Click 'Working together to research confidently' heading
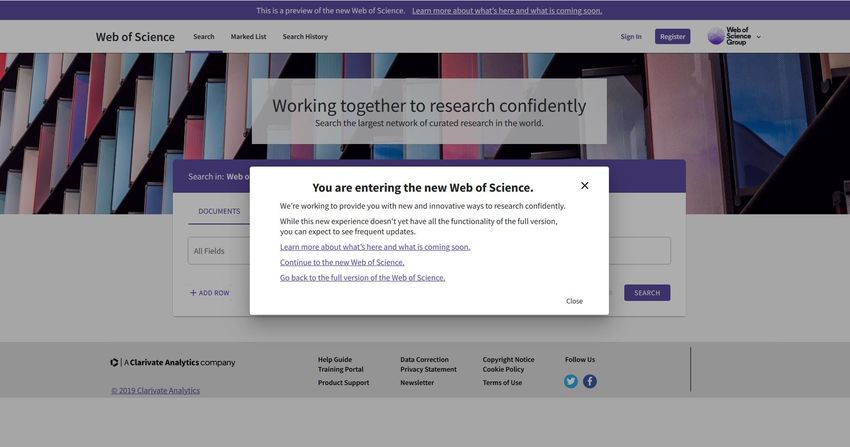 [x=429, y=105]
